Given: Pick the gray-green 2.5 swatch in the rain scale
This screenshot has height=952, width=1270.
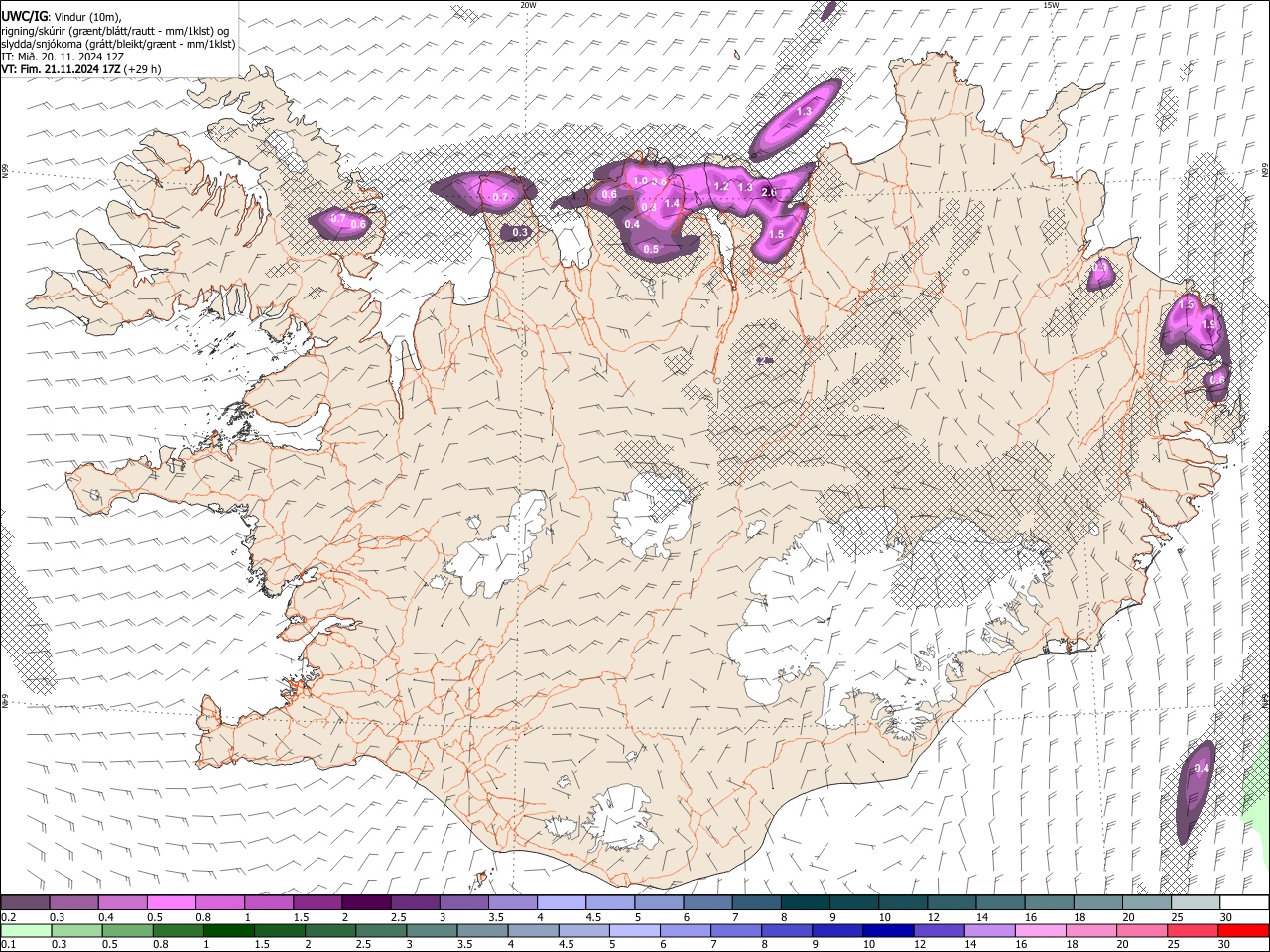Looking at the screenshot, I should tap(381, 930).
